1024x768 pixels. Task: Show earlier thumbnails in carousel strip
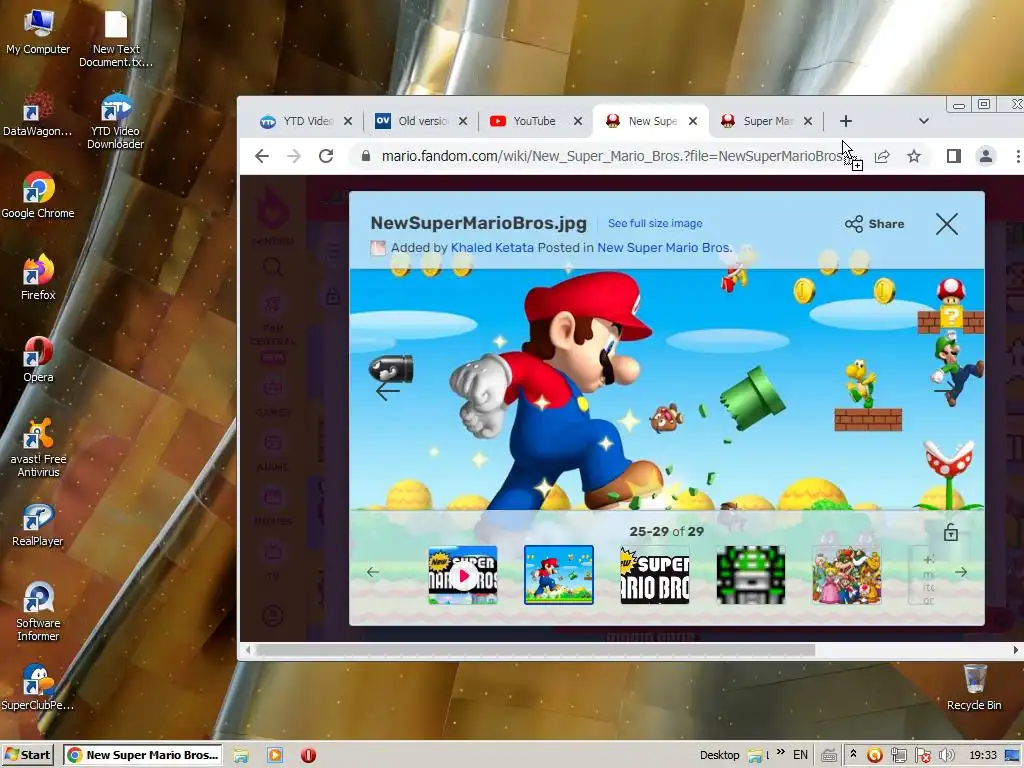373,572
